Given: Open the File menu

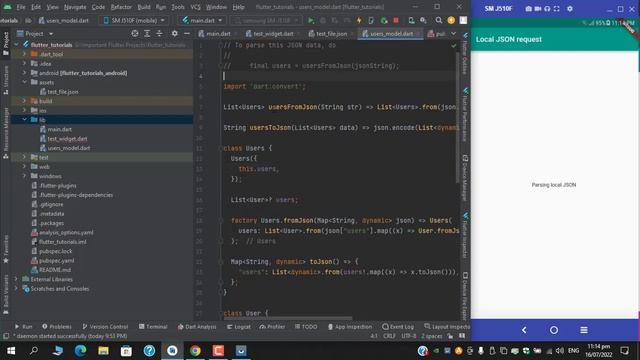Looking at the screenshot, I should pyautogui.click(x=21, y=7).
